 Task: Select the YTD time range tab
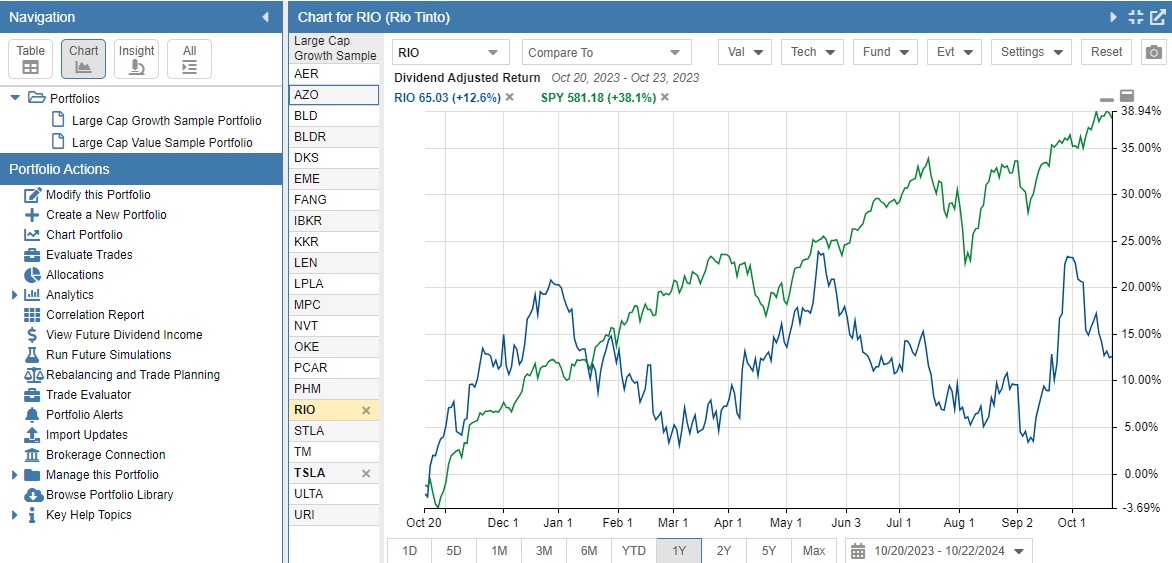(633, 551)
